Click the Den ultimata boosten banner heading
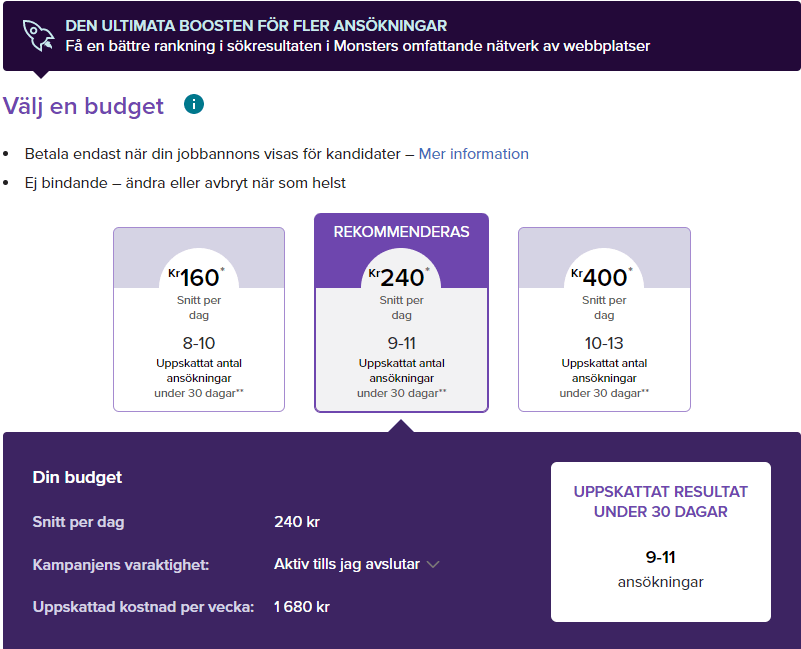This screenshot has height=649, width=801. click(256, 25)
